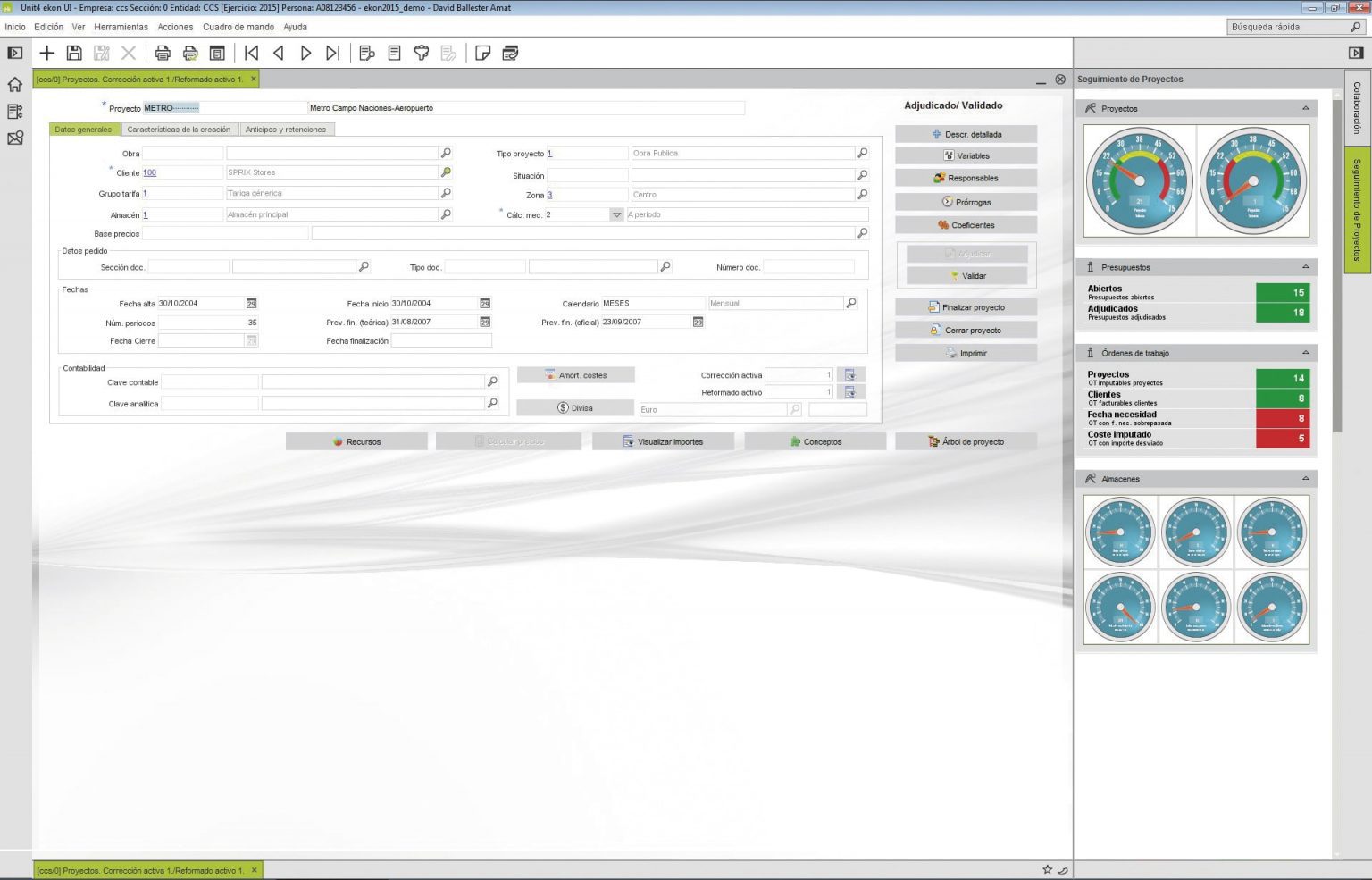1372x880 pixels.
Task: Open the Herramientas menu
Action: [121, 27]
